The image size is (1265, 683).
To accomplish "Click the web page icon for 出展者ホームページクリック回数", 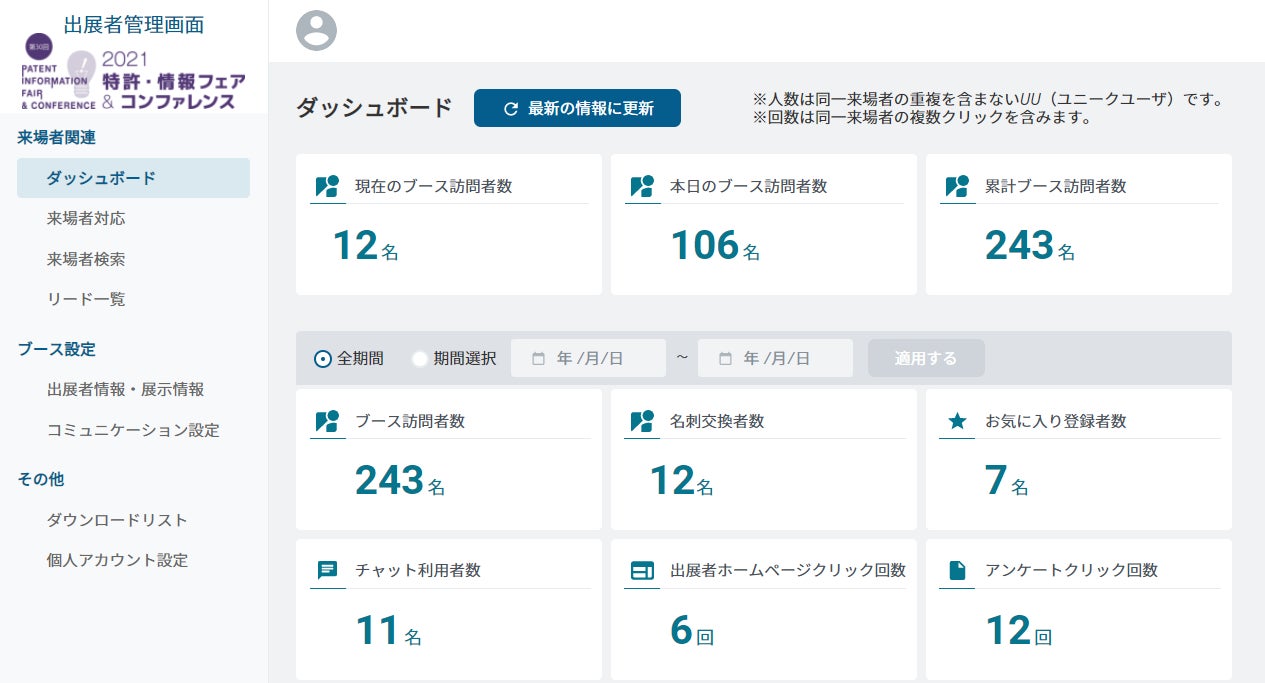I will click(642, 570).
